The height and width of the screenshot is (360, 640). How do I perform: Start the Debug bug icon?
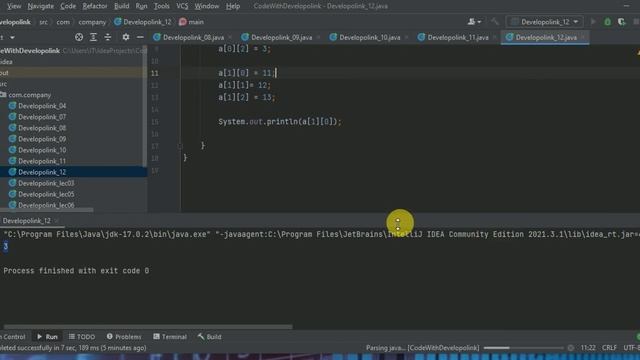coord(607,22)
